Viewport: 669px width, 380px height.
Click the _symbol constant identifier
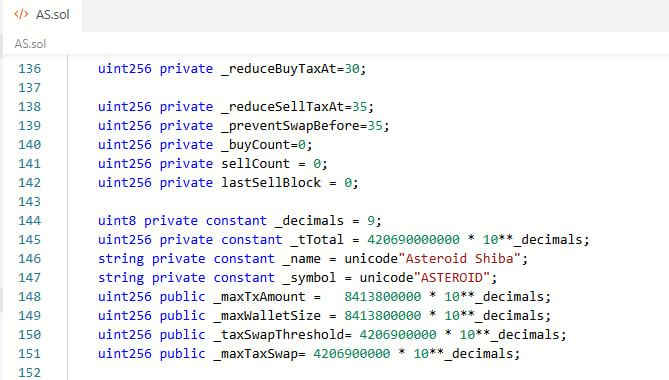309,278
